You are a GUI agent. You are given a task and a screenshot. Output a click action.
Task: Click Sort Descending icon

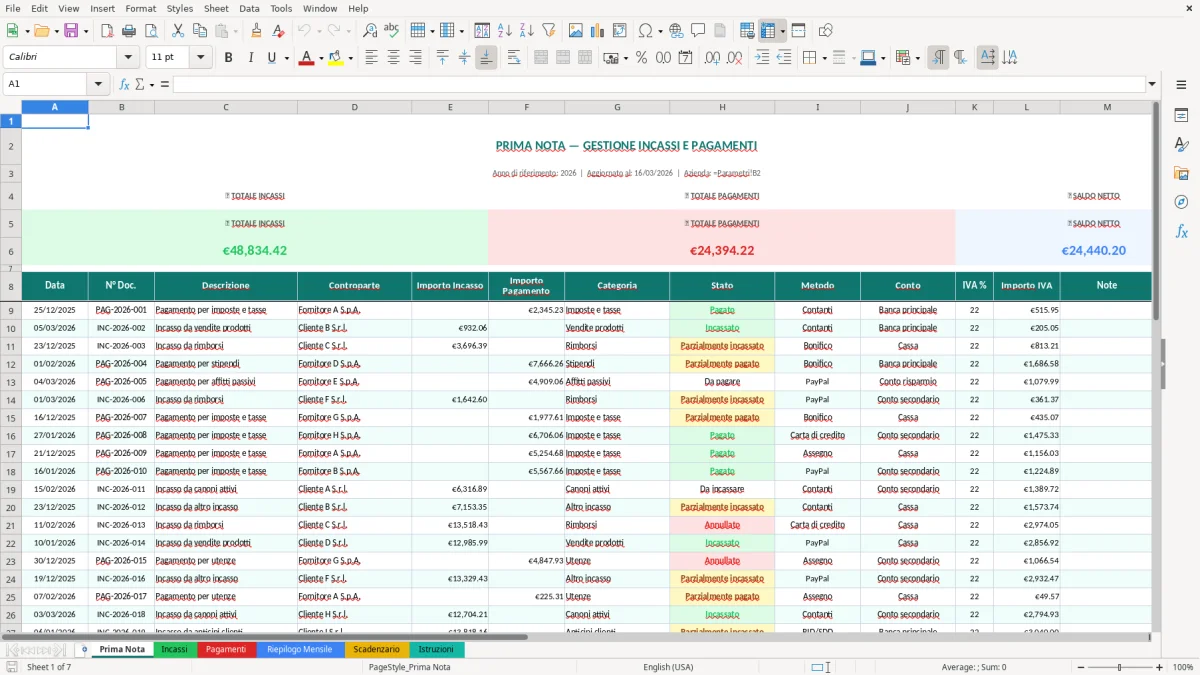coord(526,31)
